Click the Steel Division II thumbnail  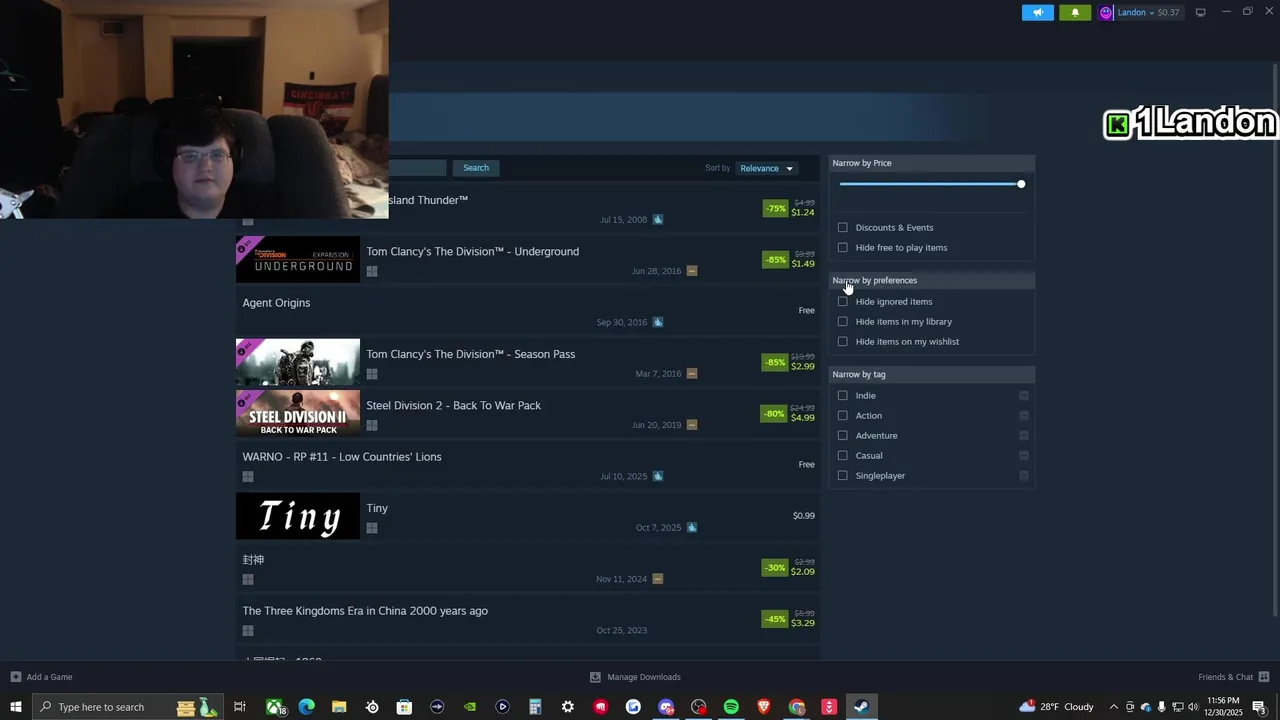pos(298,414)
